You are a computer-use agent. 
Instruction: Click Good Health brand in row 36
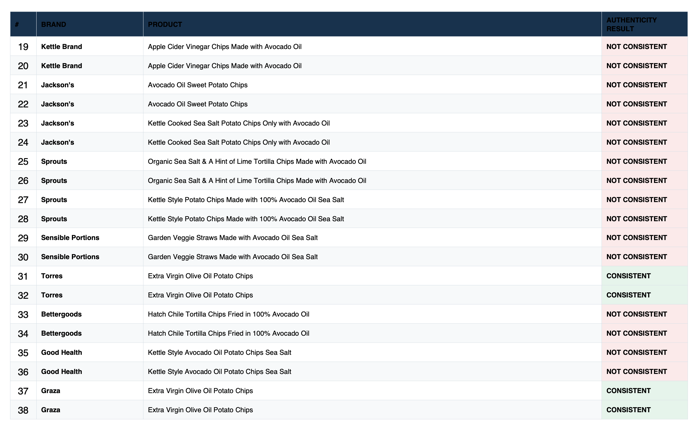tap(62, 372)
